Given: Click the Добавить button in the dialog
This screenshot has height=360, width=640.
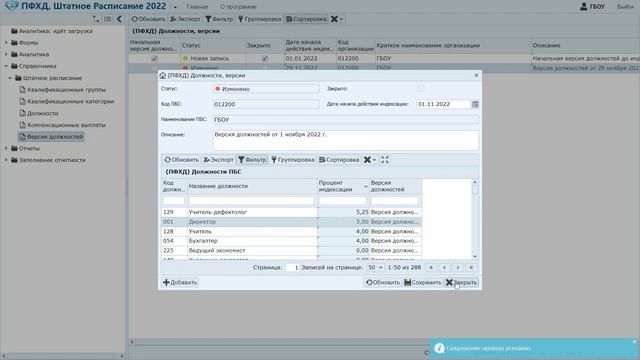Looking at the screenshot, I should pos(180,282).
